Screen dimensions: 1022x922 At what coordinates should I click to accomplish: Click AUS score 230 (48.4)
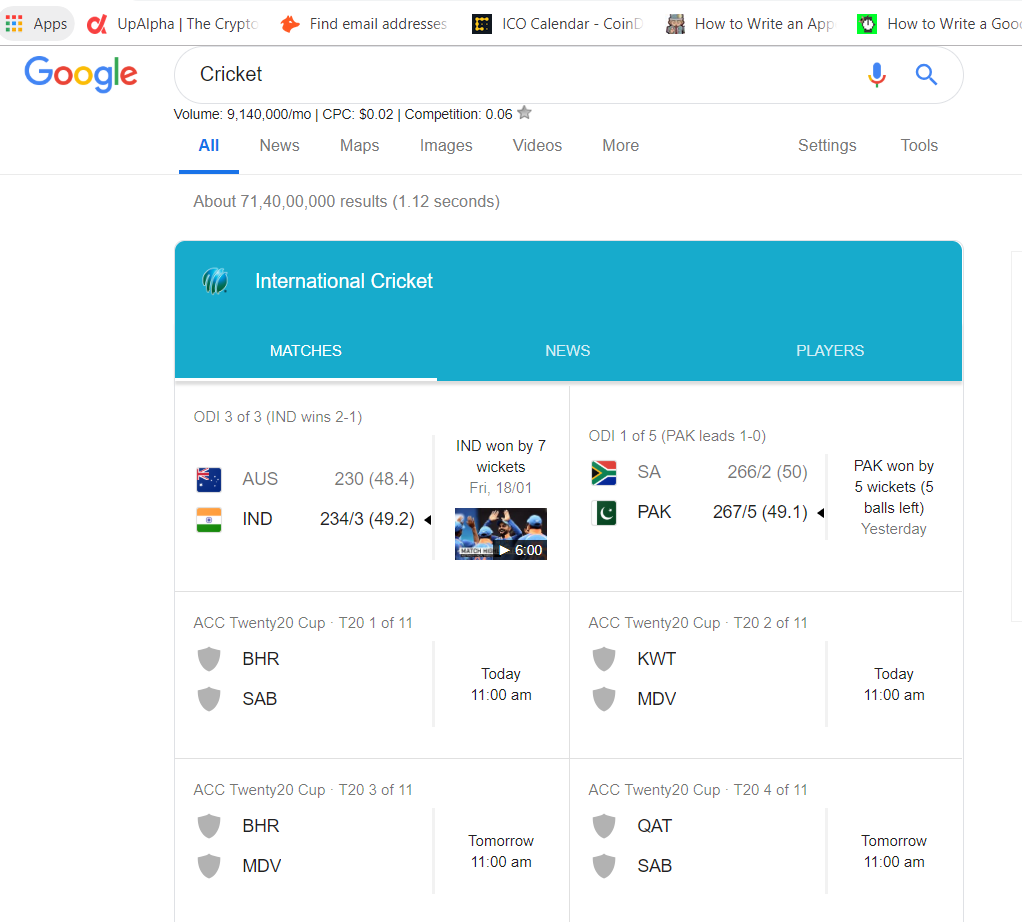pos(374,480)
